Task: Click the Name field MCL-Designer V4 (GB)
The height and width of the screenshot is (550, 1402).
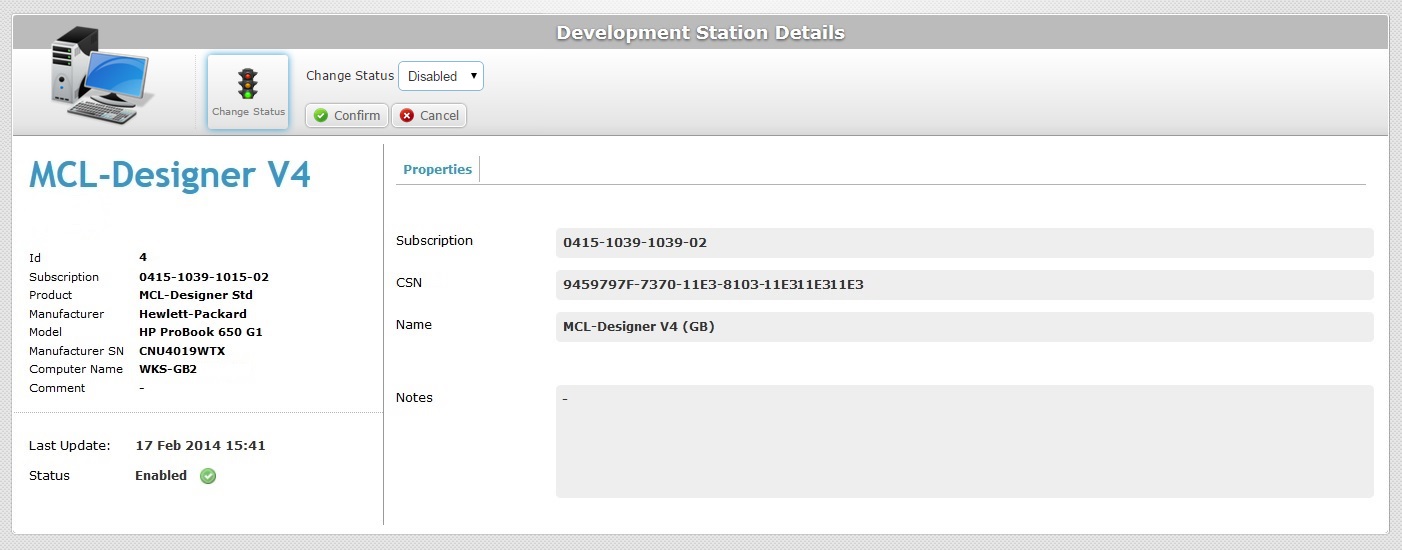Action: [964, 327]
